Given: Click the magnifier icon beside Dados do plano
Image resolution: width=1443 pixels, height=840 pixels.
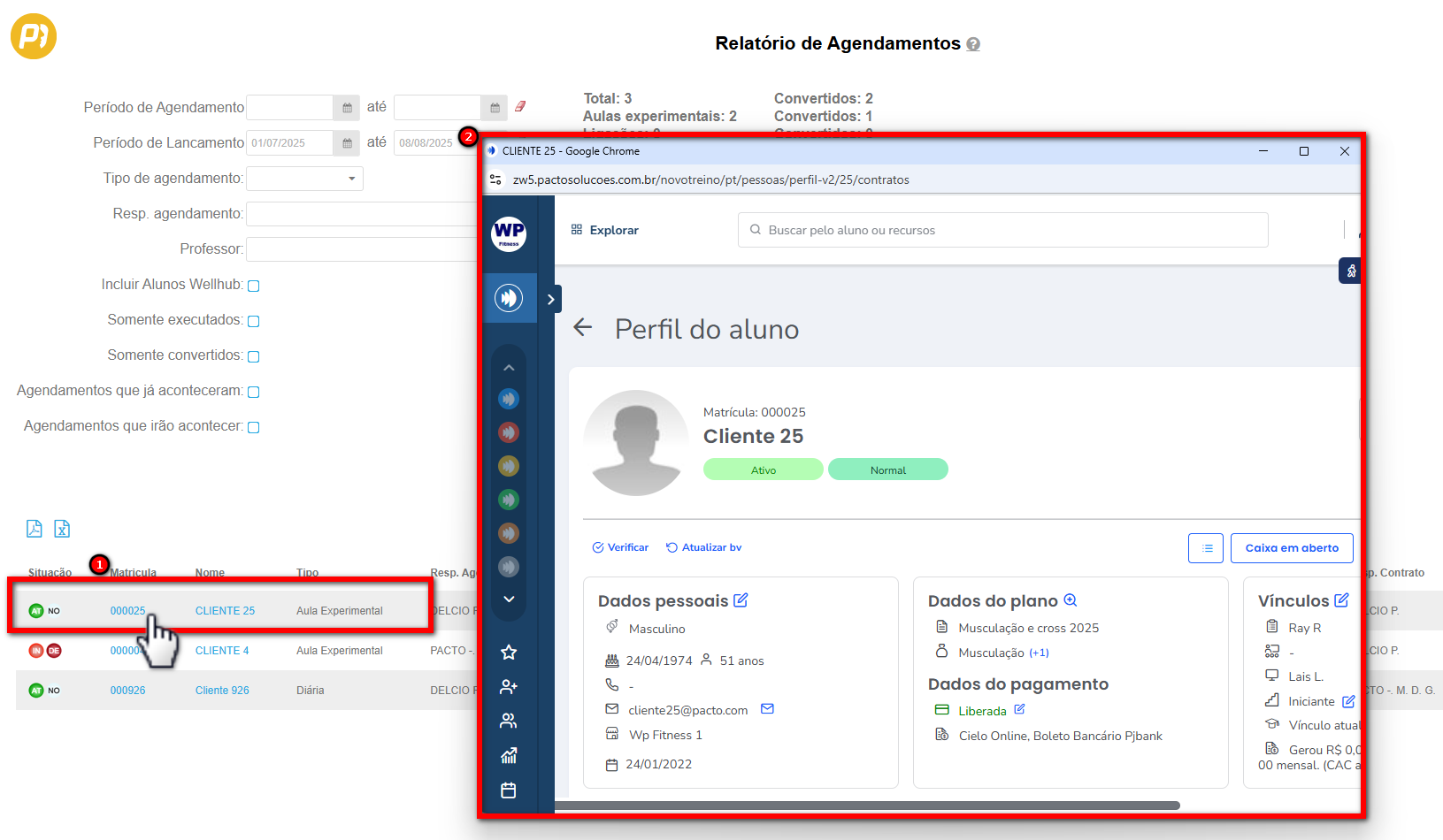Looking at the screenshot, I should click(x=1070, y=600).
